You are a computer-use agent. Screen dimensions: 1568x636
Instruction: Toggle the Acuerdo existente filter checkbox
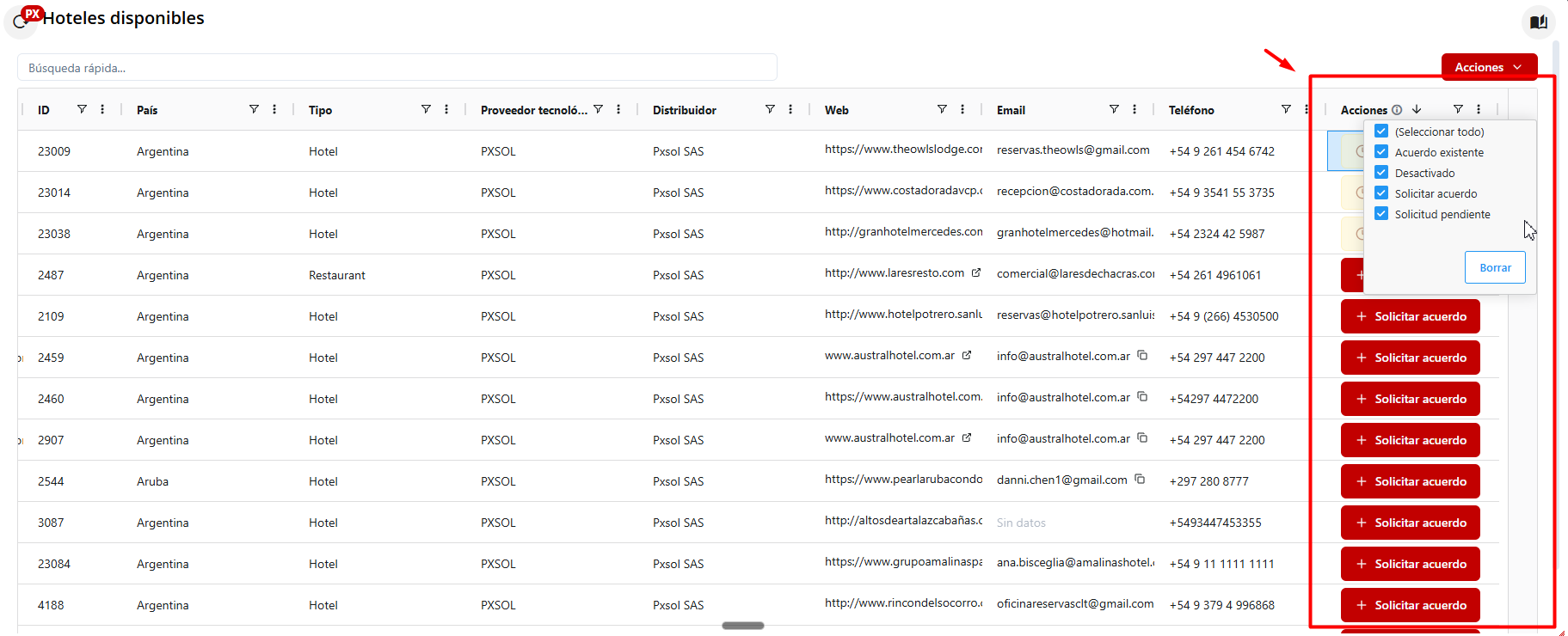click(x=1381, y=152)
